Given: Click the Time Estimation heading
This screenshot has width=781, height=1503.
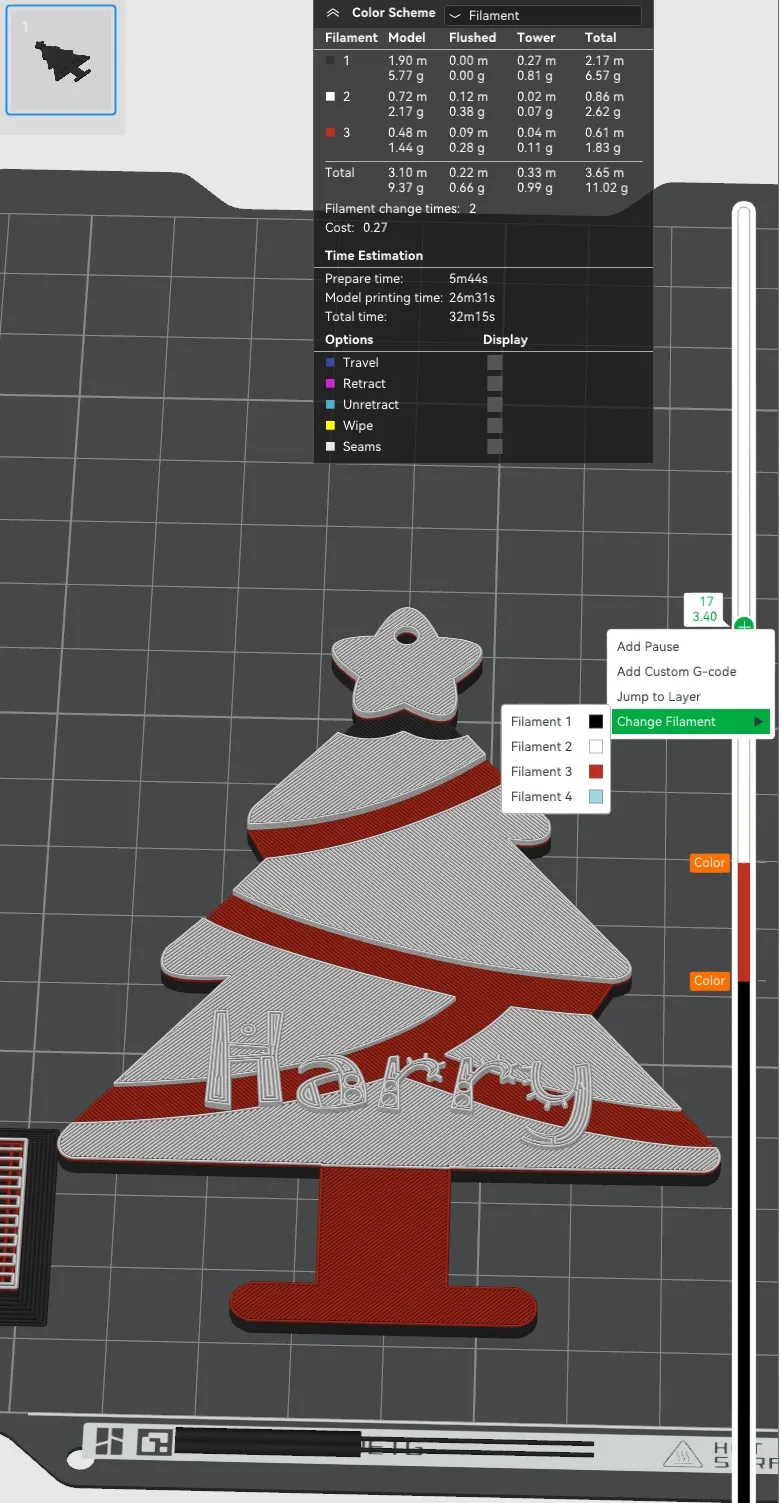Looking at the screenshot, I should click(374, 256).
